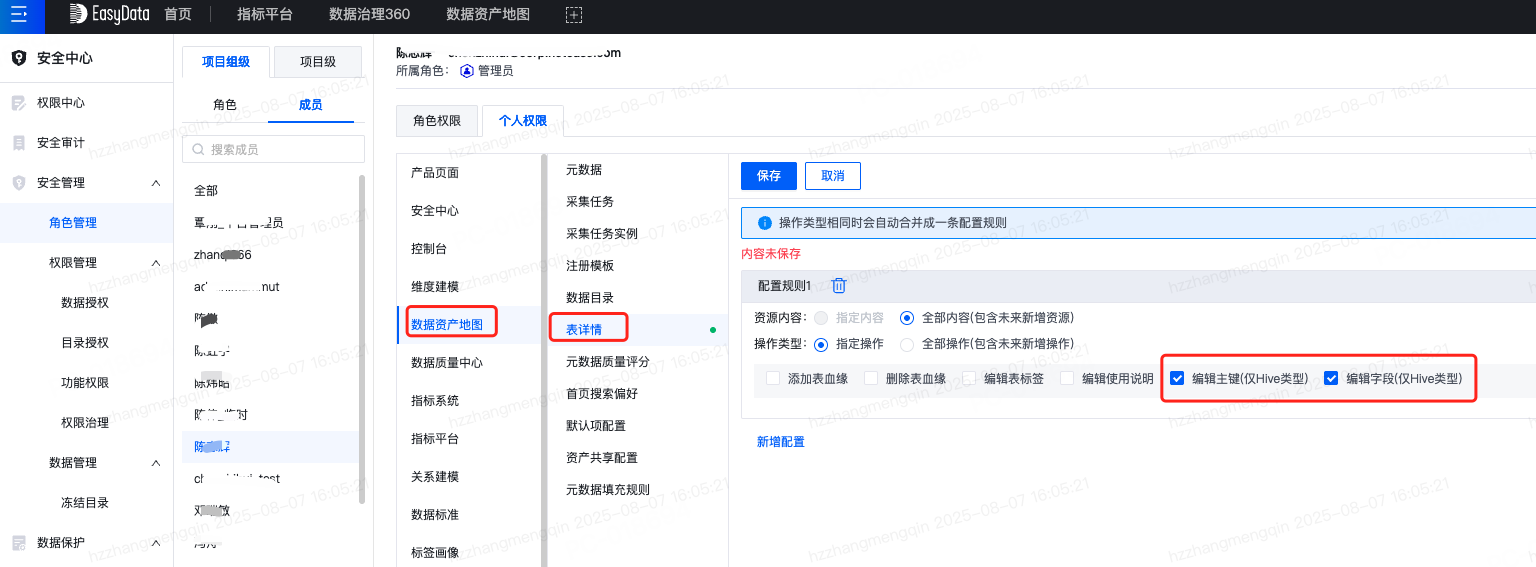The height and width of the screenshot is (567, 1536).
Task: Collapse the 数据管理 submenu
Action: click(155, 463)
